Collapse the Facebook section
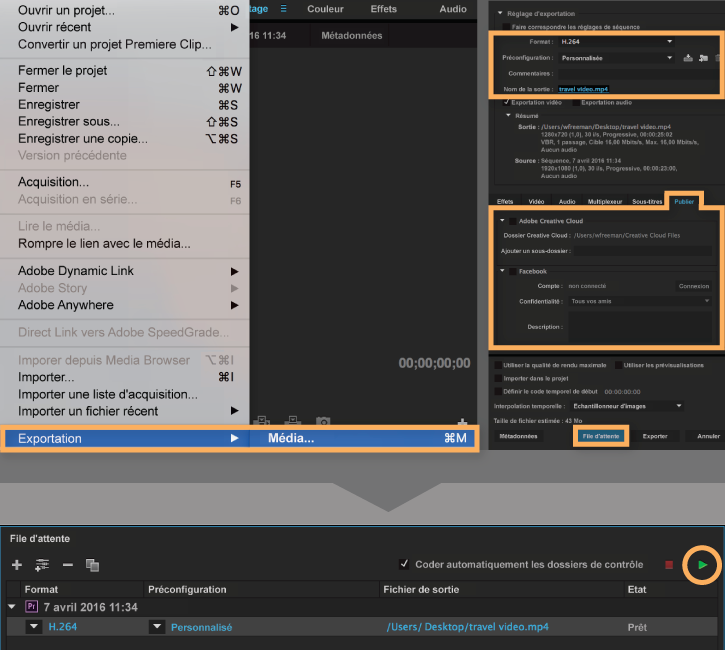725x650 pixels. click(x=502, y=271)
